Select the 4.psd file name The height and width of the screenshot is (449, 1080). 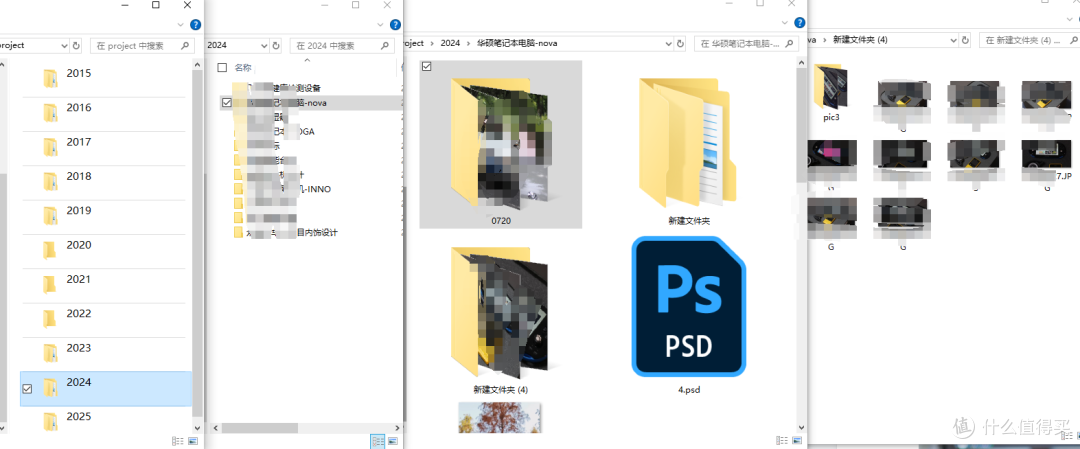coord(689,389)
